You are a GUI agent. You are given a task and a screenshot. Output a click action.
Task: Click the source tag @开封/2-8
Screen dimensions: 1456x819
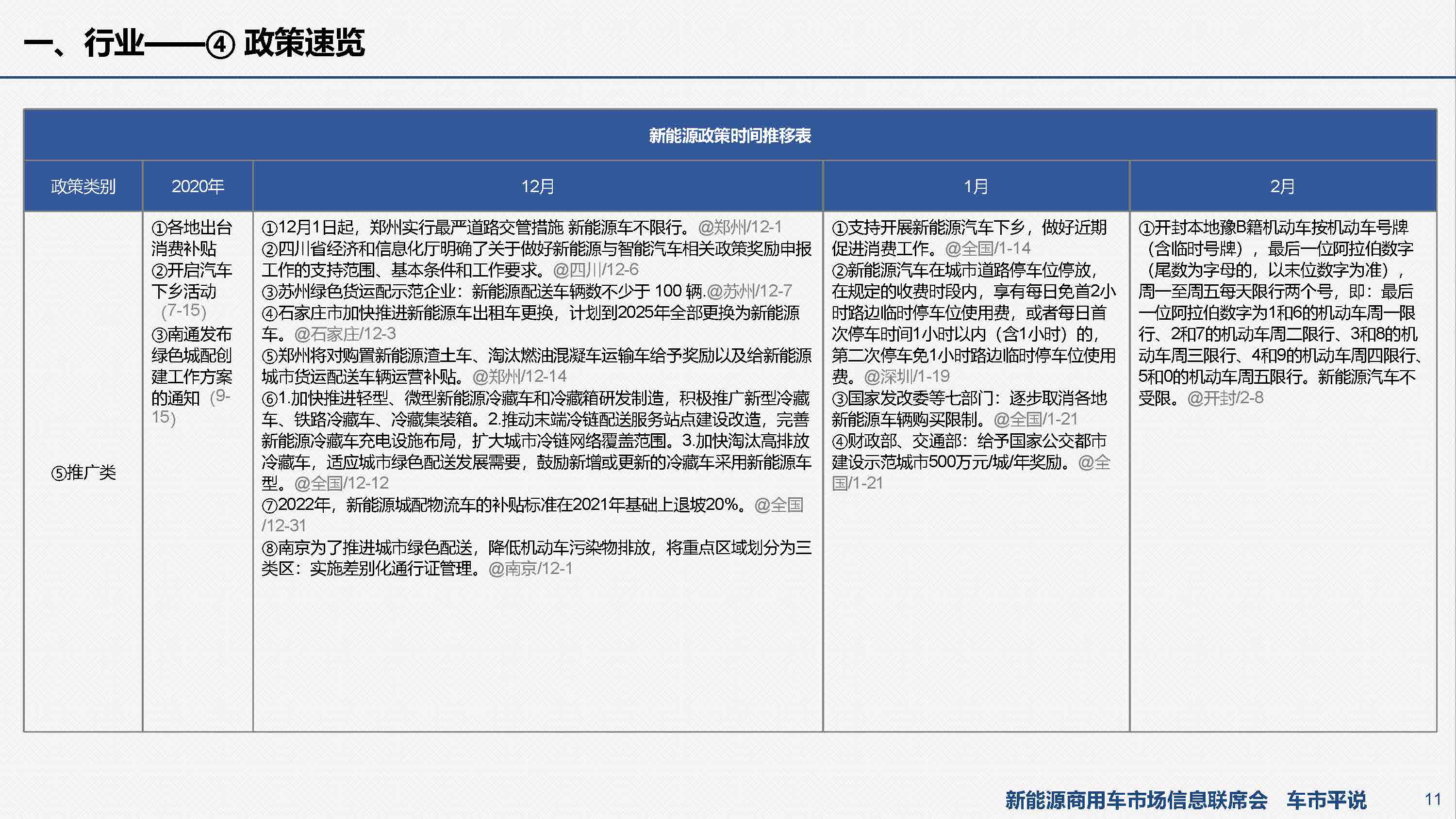1225,398
